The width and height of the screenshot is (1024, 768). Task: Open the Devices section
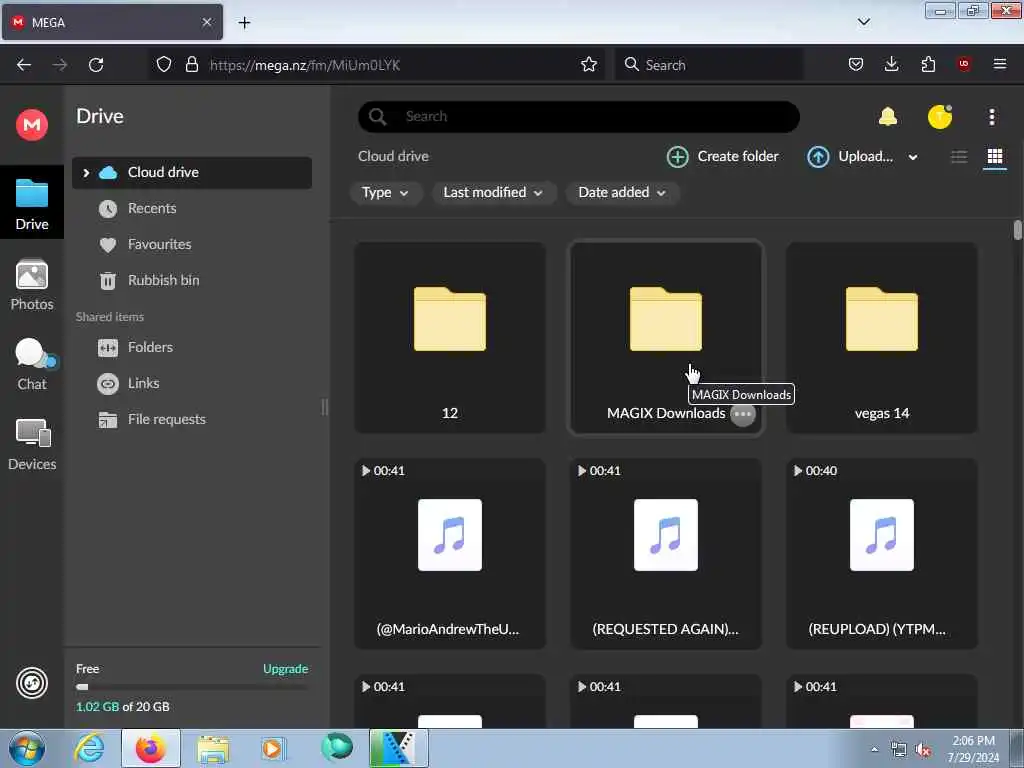32,445
